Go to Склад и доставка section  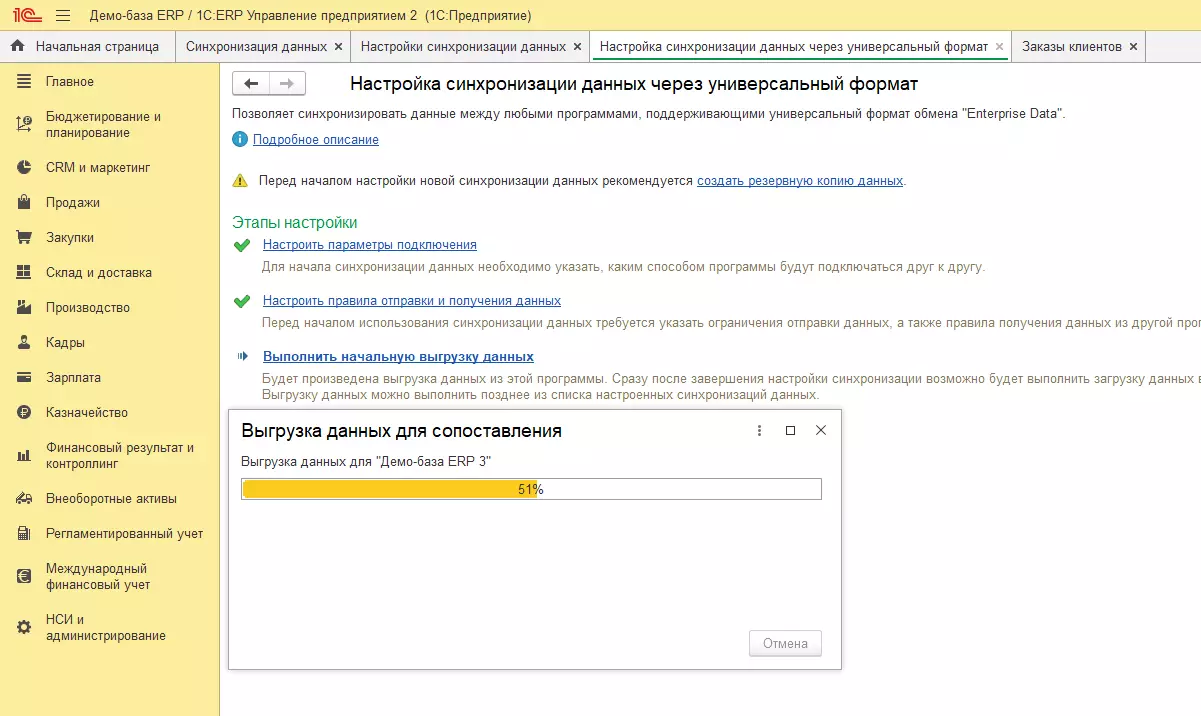tap(98, 273)
